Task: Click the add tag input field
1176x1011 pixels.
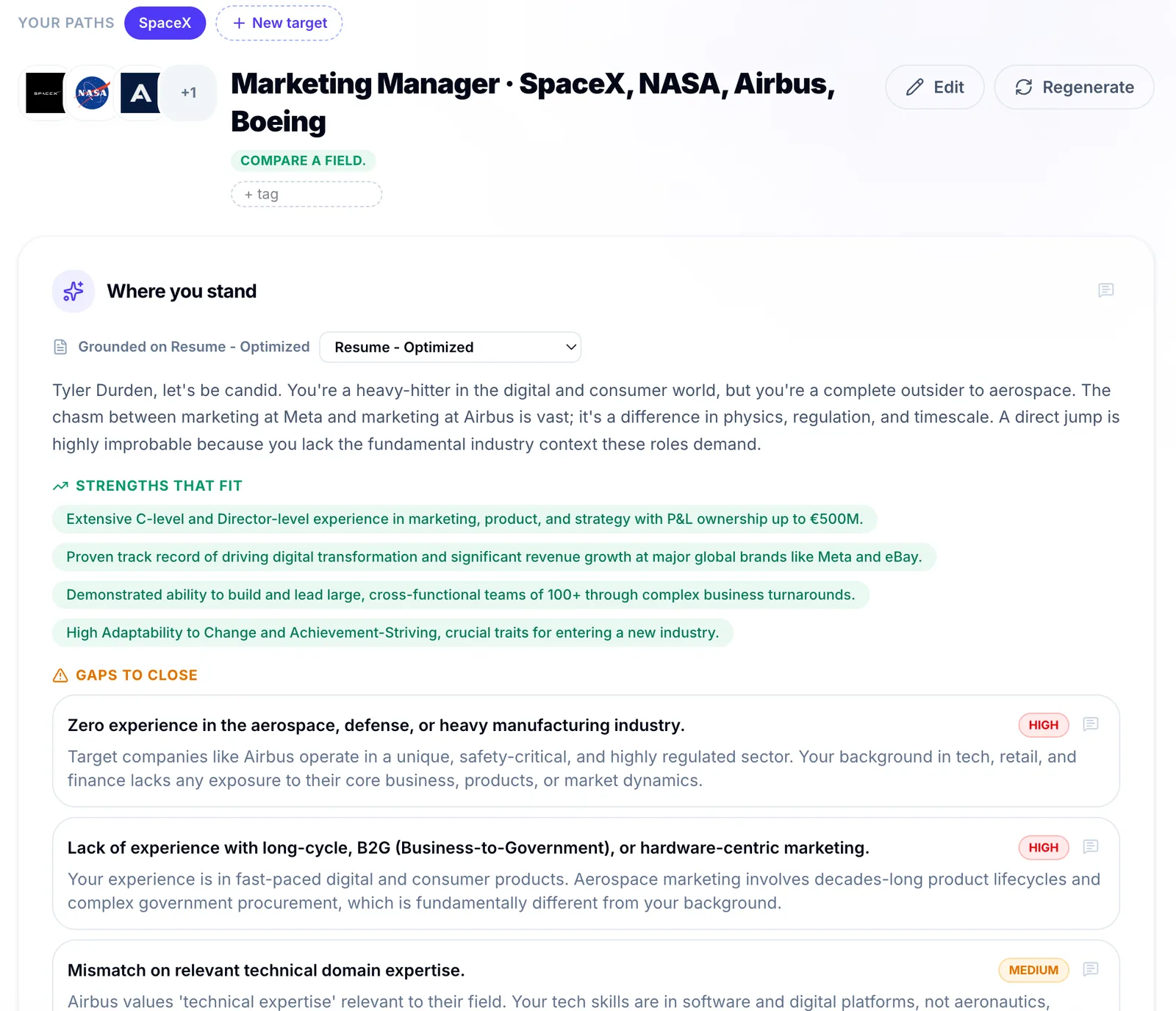Action: 306,195
